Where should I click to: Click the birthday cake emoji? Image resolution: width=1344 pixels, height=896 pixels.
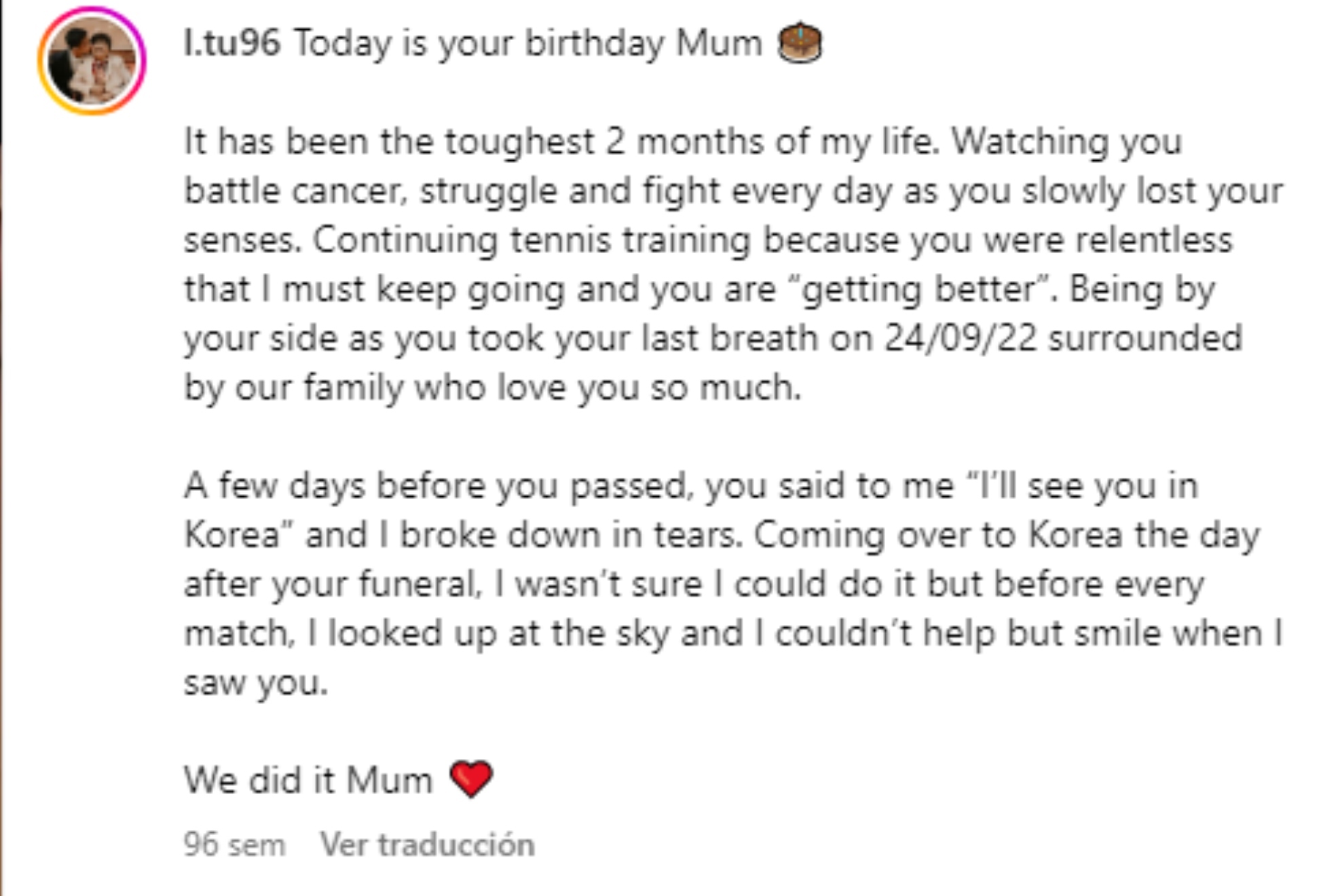pyautogui.click(x=800, y=43)
